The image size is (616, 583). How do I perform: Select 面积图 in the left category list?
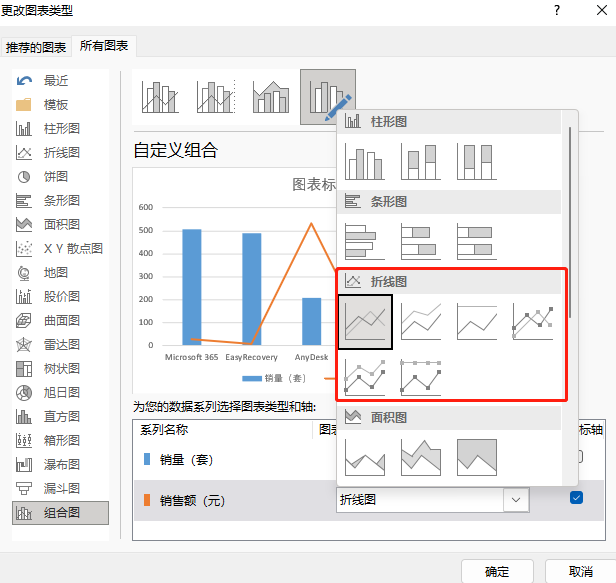pos(60,225)
